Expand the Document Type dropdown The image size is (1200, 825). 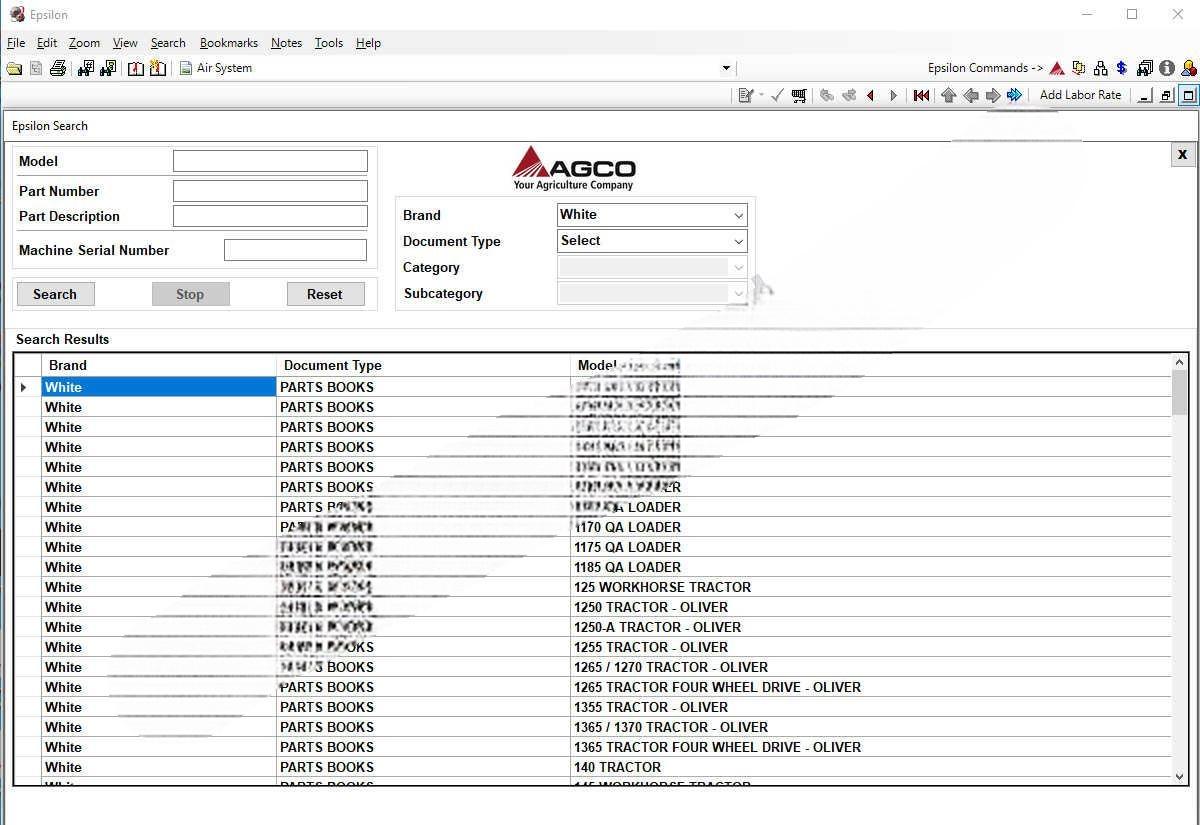click(x=738, y=241)
